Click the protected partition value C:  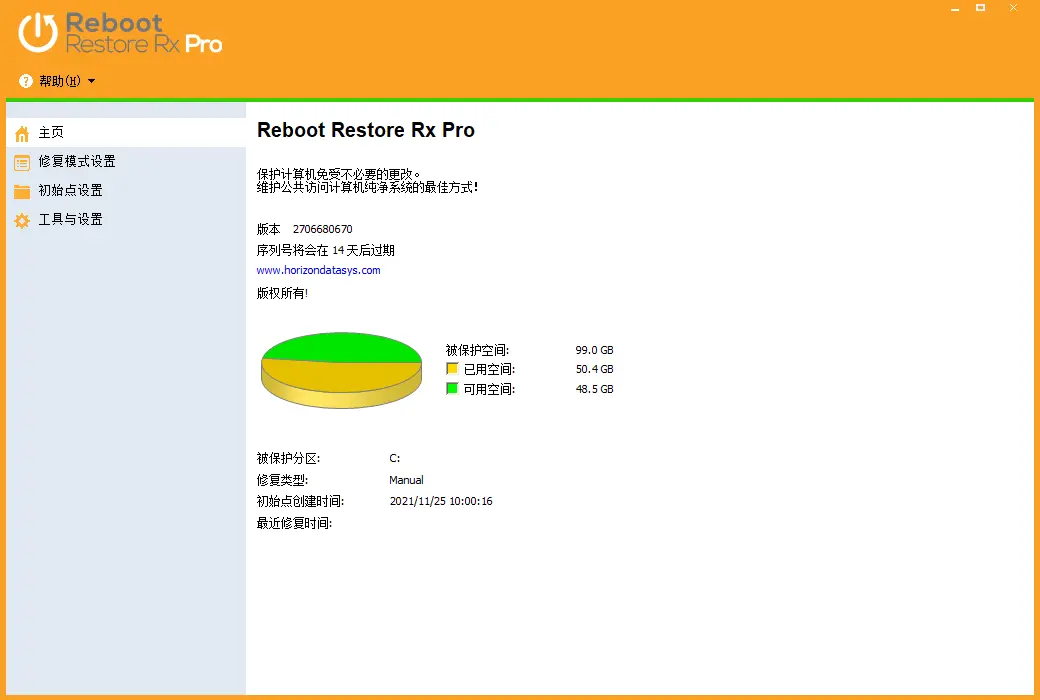point(395,458)
